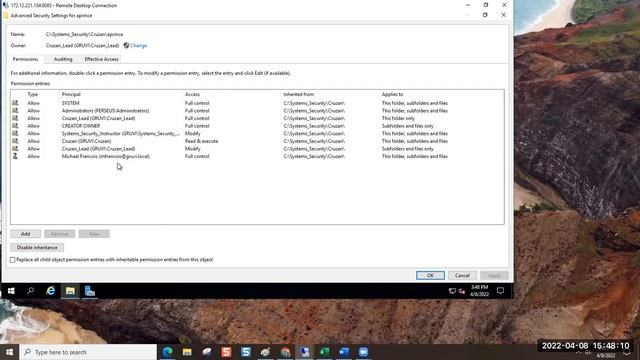Screen dimensions: 640x360
Task: Open Server Manager on remote taskbar
Action: click(x=90, y=291)
